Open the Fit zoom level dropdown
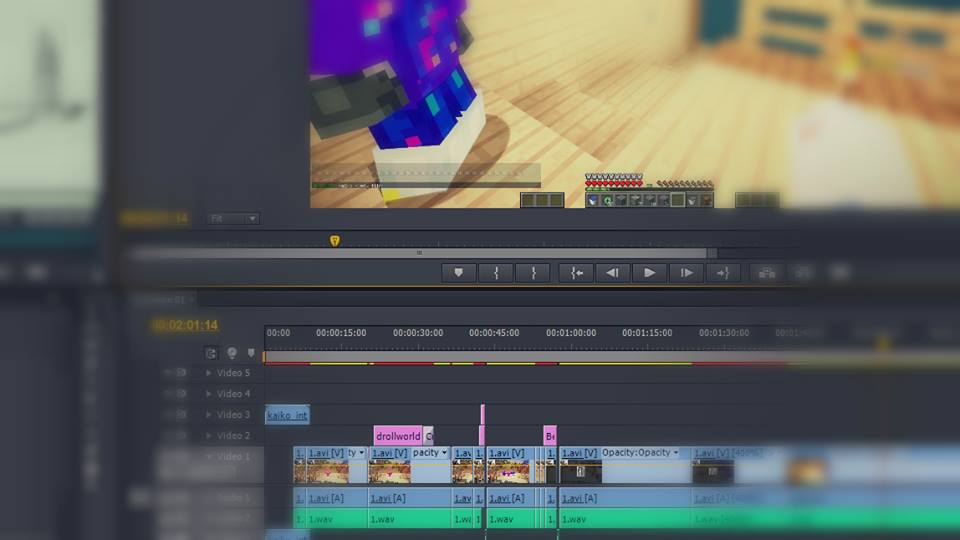This screenshot has height=540, width=960. [x=233, y=219]
